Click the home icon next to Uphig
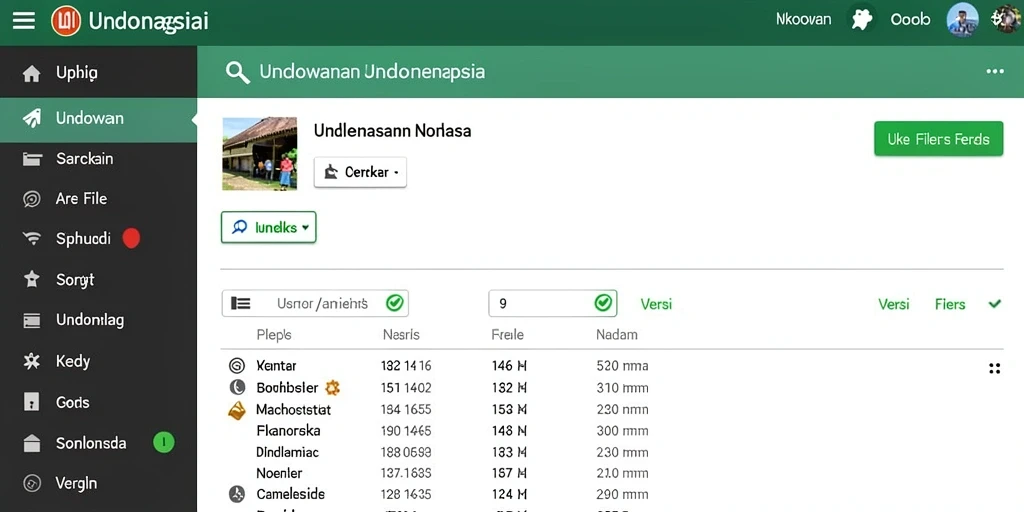The height and width of the screenshot is (512, 1024). tap(31, 74)
